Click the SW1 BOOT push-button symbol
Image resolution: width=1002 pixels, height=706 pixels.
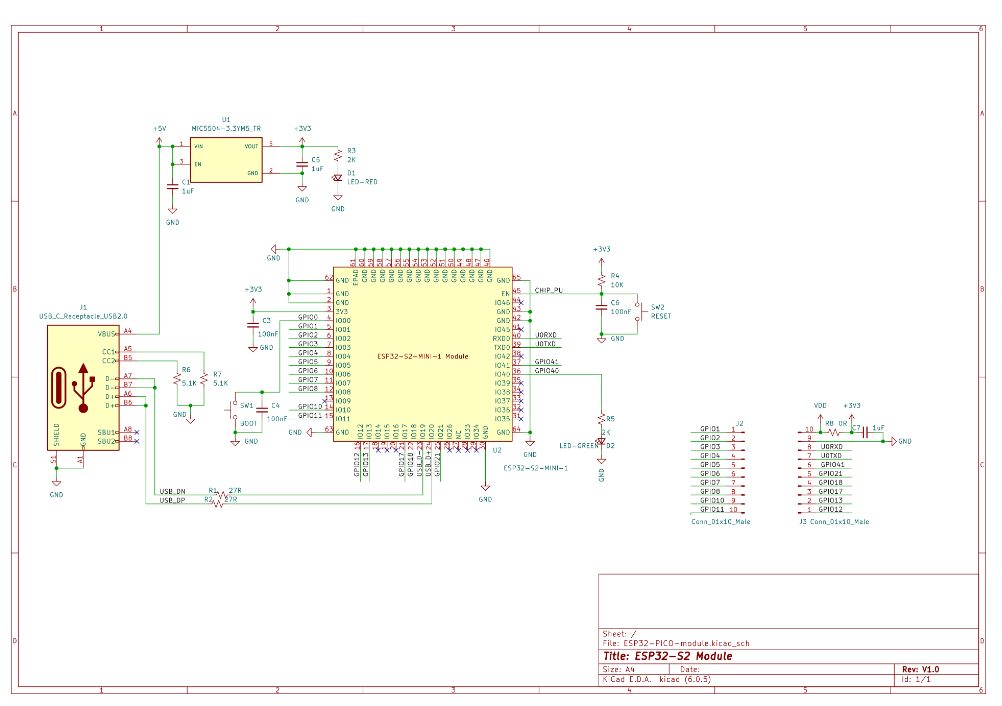[x=233, y=410]
